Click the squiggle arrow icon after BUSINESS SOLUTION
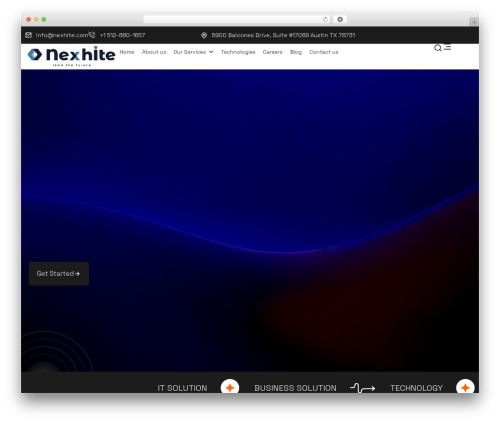 coord(362,388)
